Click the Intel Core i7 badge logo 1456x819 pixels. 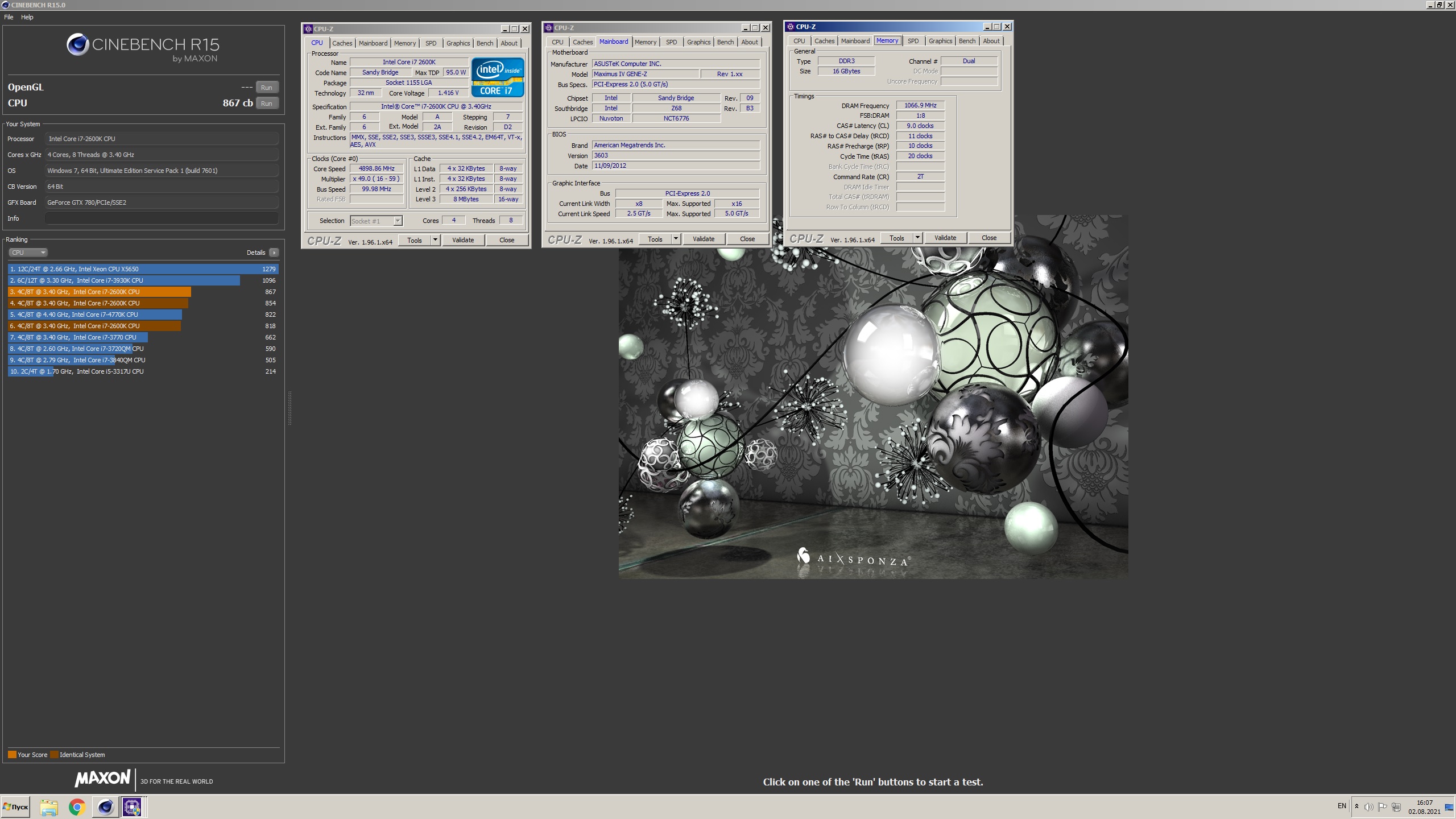(x=497, y=77)
